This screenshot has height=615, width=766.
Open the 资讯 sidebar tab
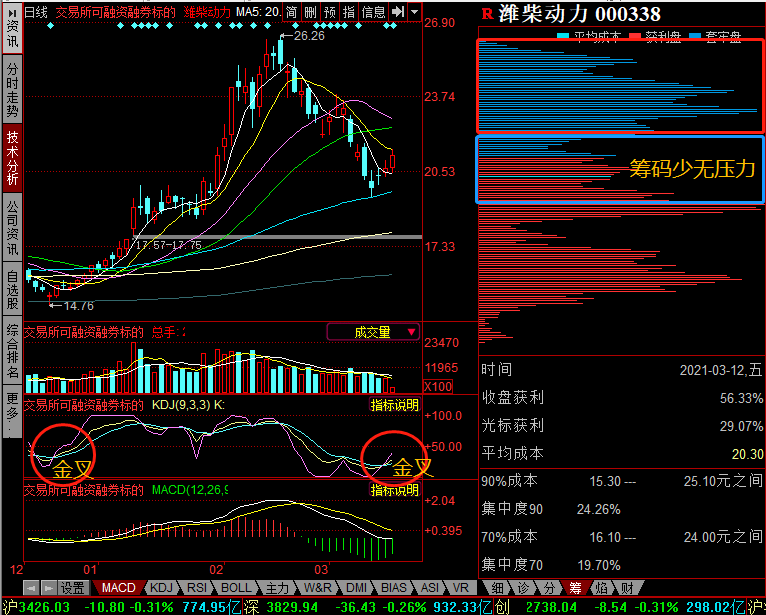tap(12, 27)
